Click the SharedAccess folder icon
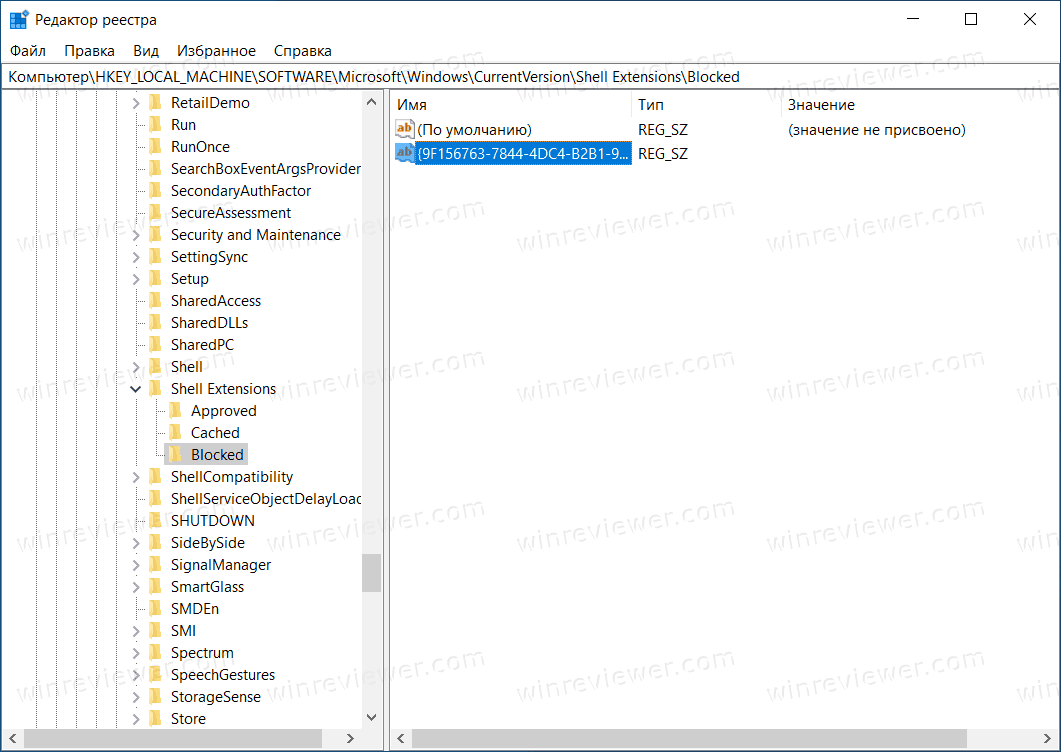Image resolution: width=1061 pixels, height=752 pixels. tap(156, 301)
